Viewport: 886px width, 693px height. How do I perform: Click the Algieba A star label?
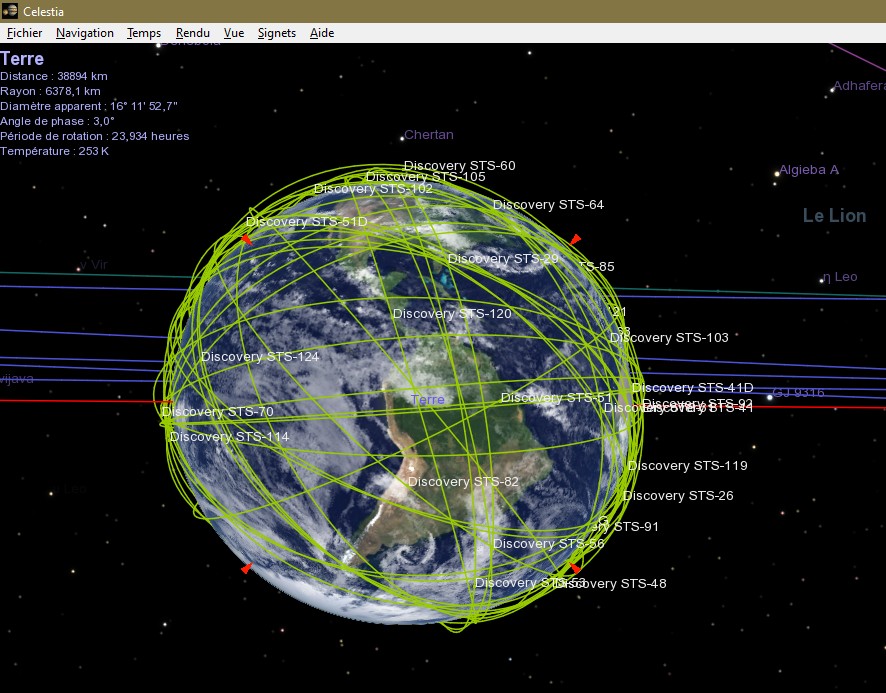coord(809,170)
